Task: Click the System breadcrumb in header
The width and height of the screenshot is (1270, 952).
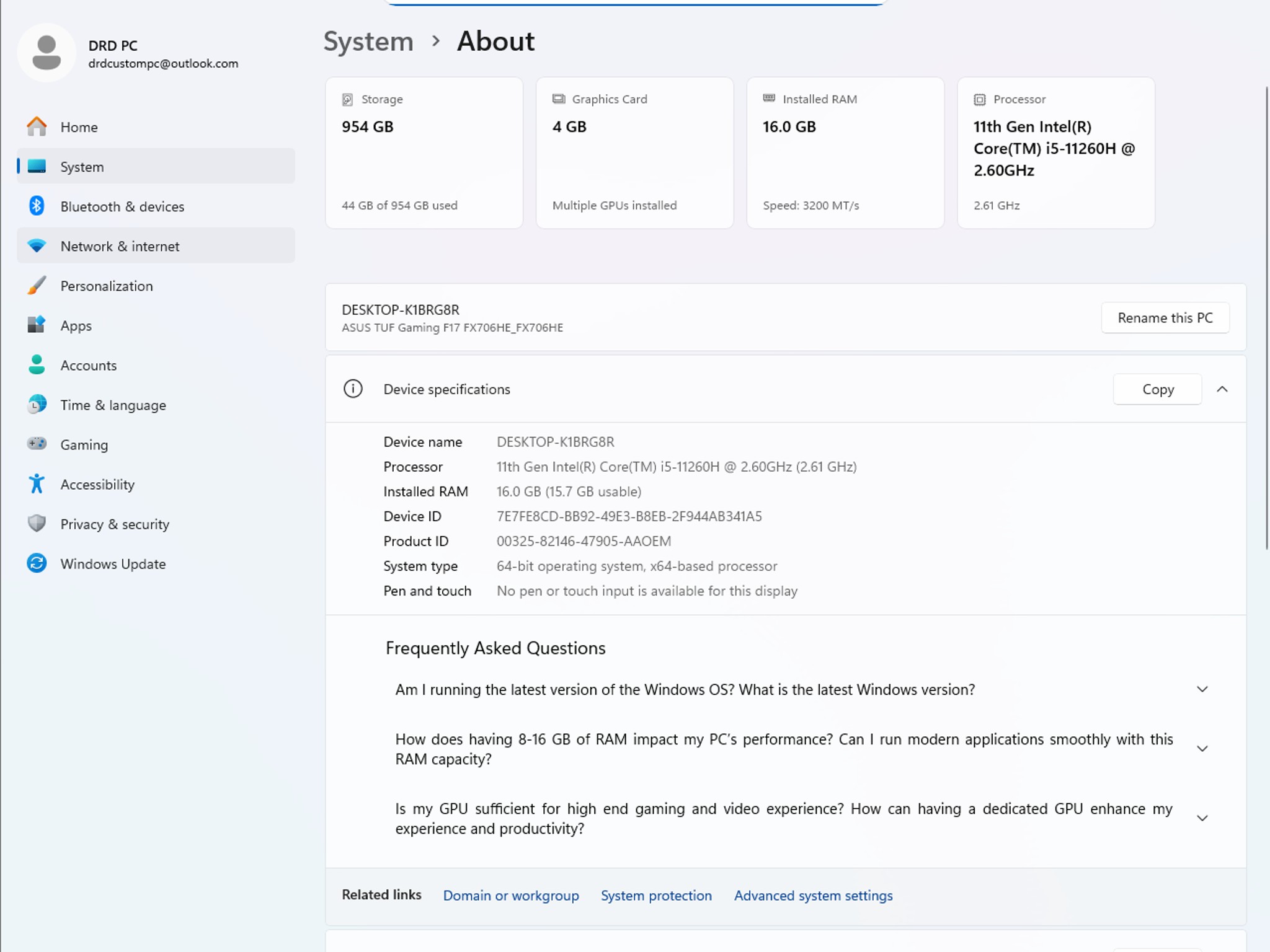Action: pyautogui.click(x=368, y=42)
